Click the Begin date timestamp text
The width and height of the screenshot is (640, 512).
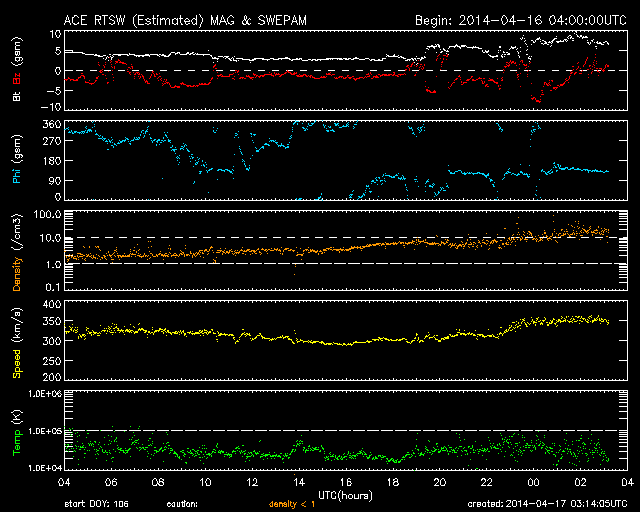click(521, 20)
